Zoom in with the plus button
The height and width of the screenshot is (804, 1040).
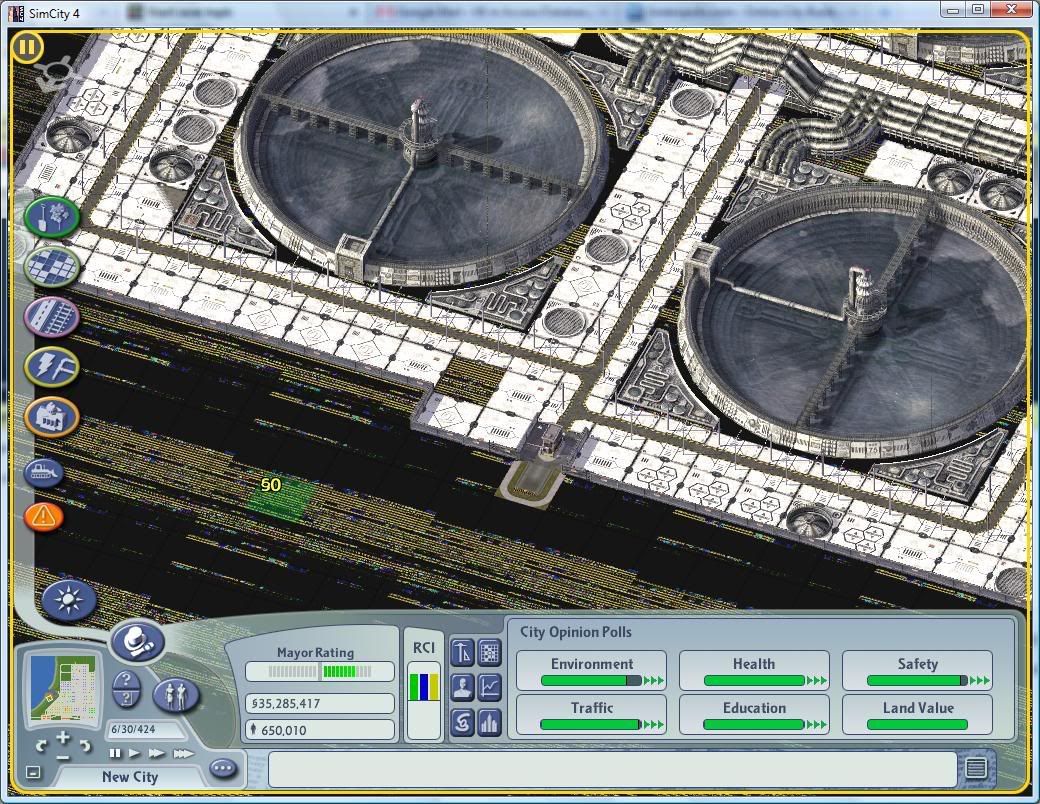coord(63,736)
